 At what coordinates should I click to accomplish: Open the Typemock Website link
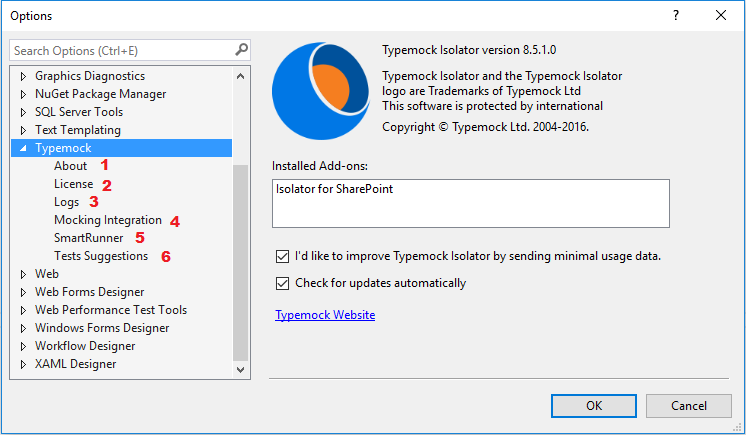point(324,315)
